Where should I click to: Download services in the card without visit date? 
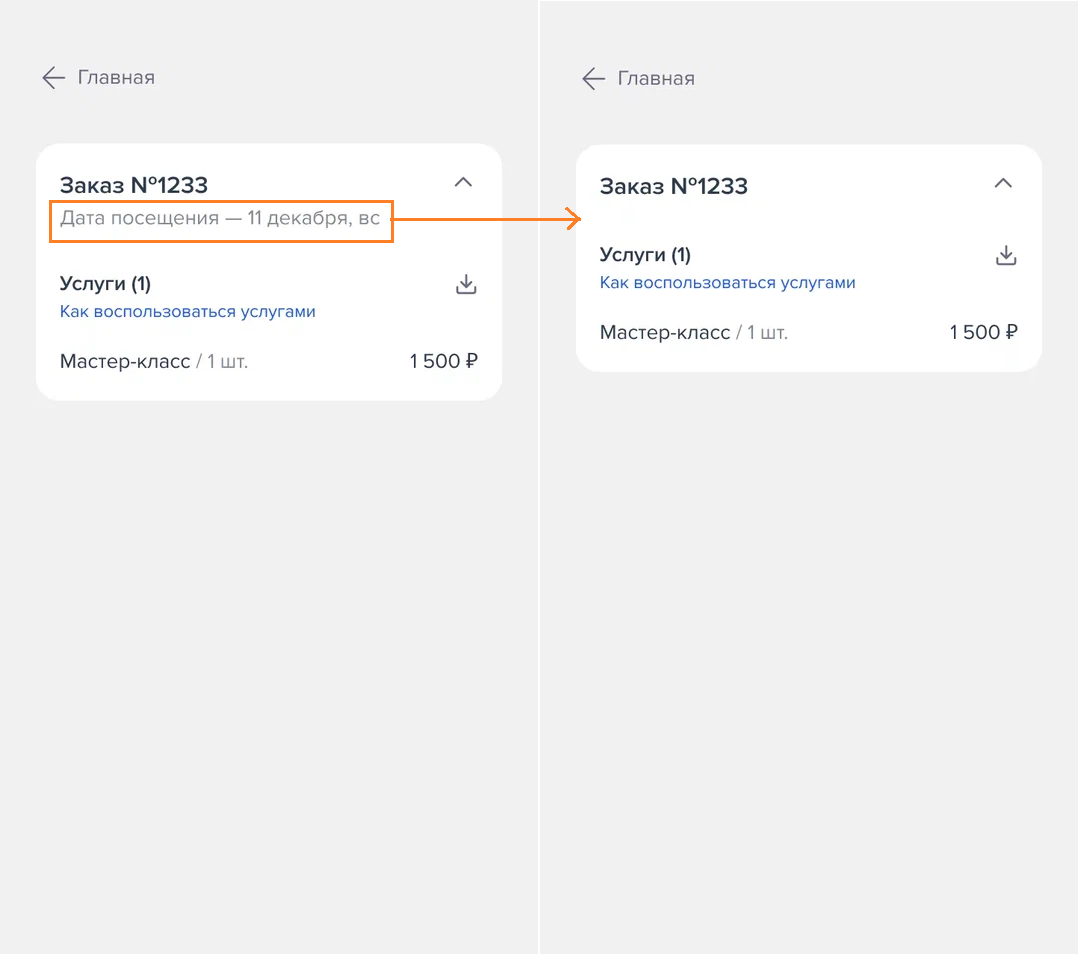pos(1006,255)
